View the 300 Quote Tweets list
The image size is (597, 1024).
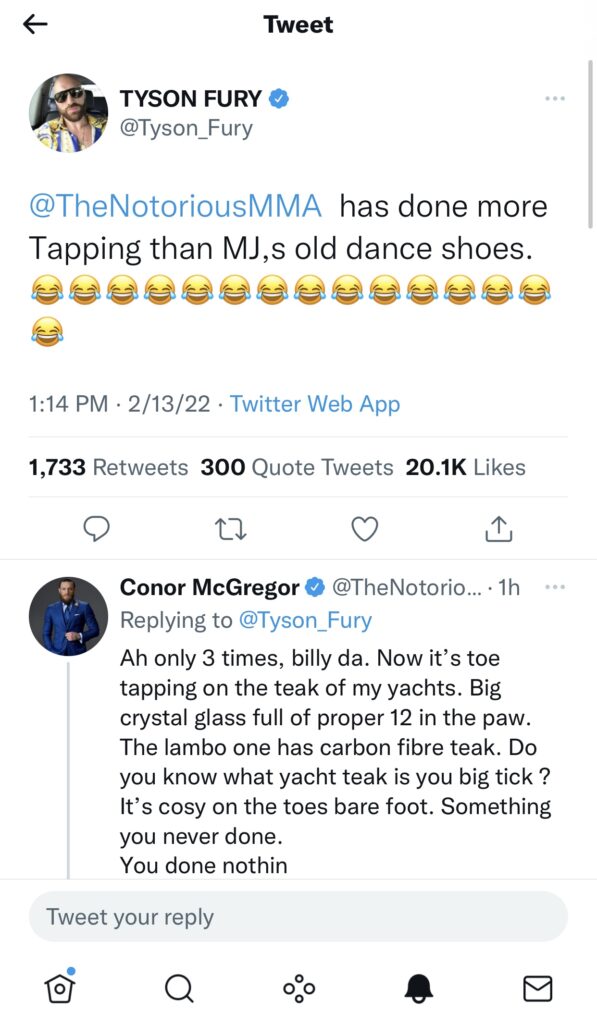coord(297,468)
